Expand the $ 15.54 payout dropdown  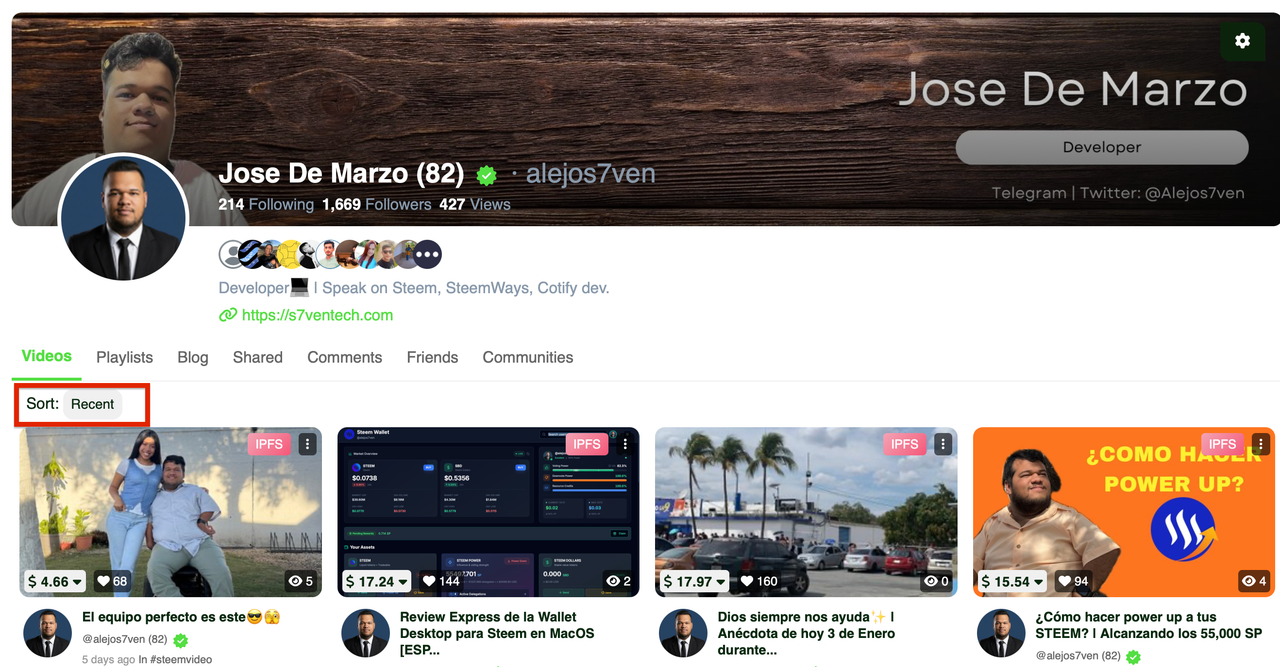pos(1013,581)
